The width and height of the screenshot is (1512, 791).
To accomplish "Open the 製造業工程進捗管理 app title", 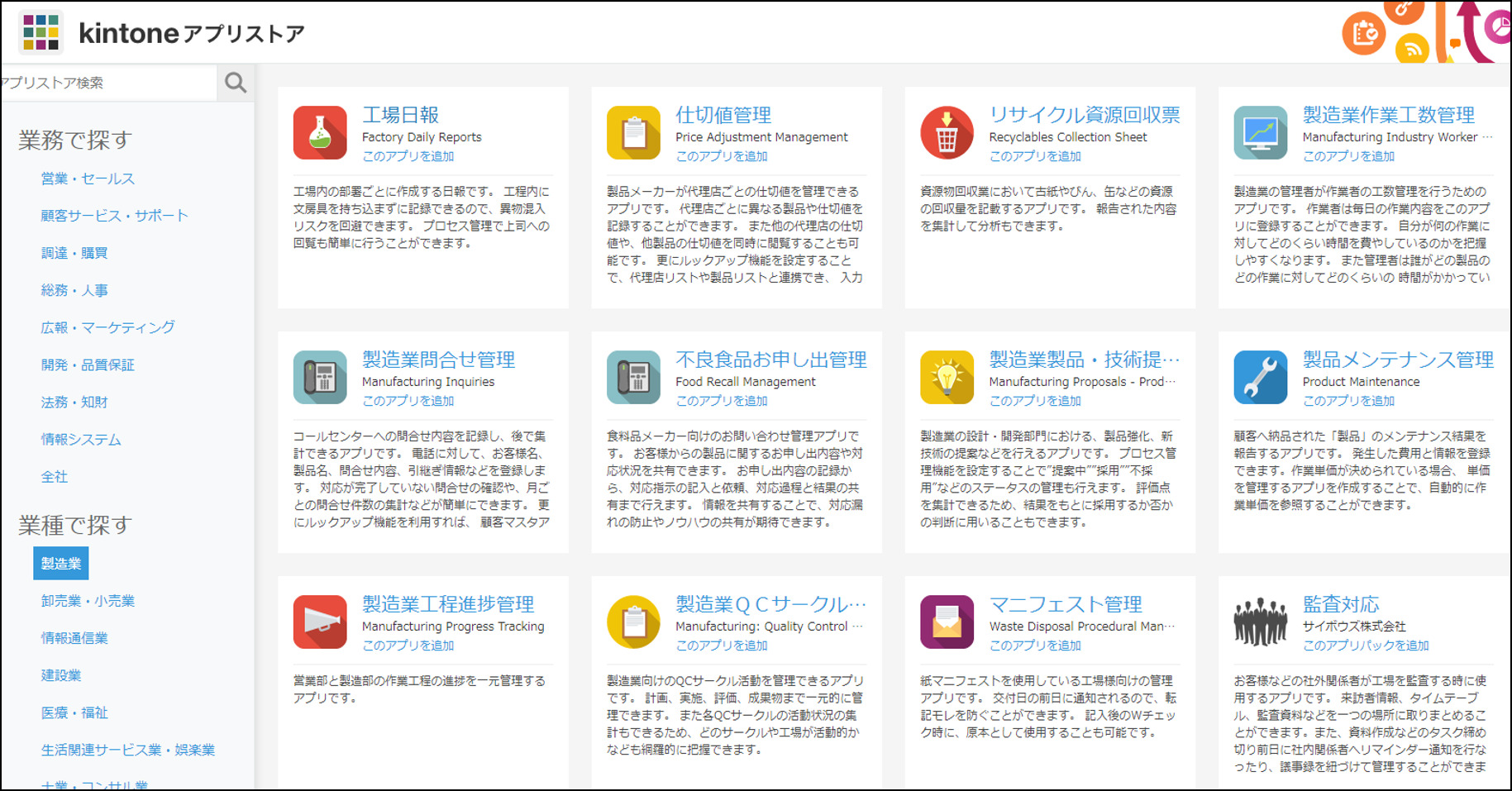I will [x=448, y=604].
